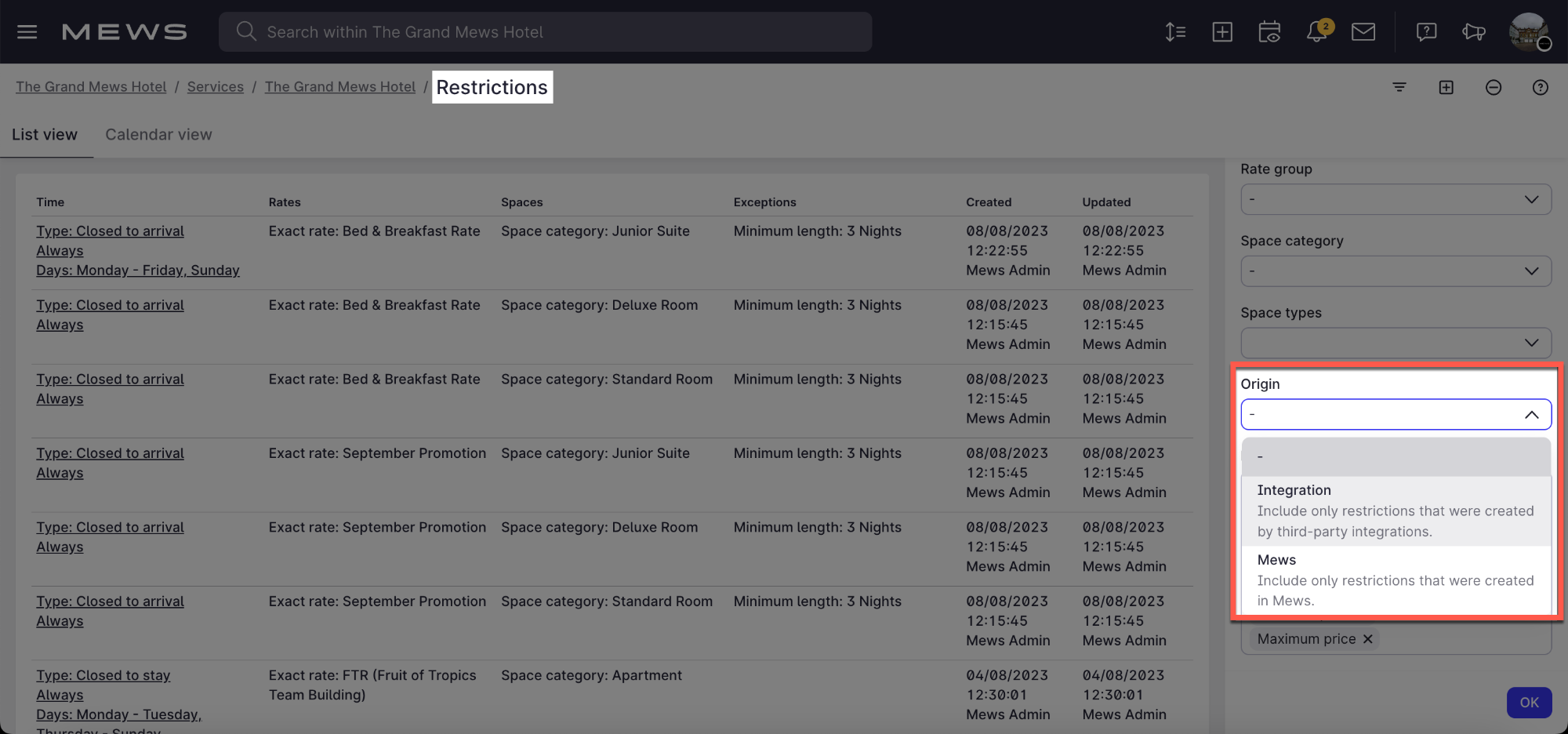Click the Time column header
Image resolution: width=1568 pixels, height=734 pixels.
click(50, 202)
